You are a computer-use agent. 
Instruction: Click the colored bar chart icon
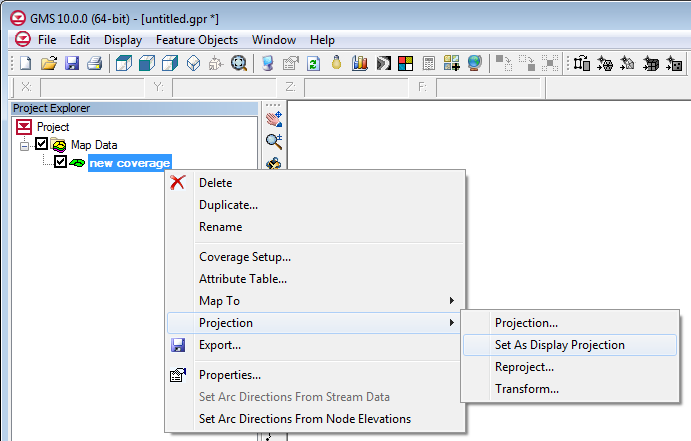[x=360, y=63]
